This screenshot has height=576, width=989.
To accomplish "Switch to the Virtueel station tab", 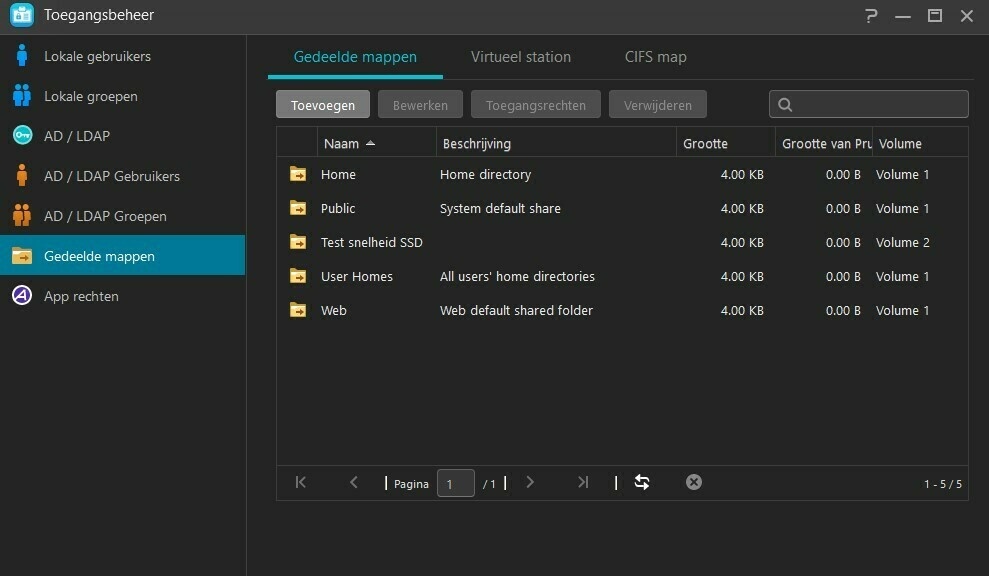I will pos(521,57).
